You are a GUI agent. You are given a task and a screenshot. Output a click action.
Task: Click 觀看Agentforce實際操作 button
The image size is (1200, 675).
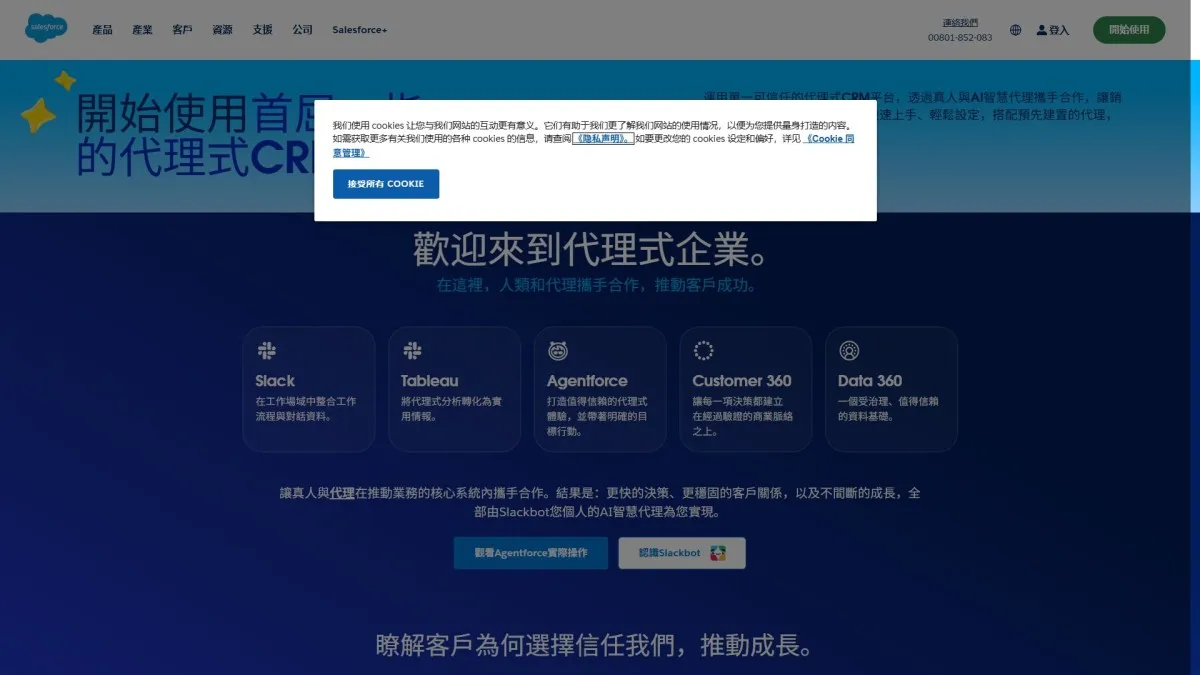pos(530,553)
